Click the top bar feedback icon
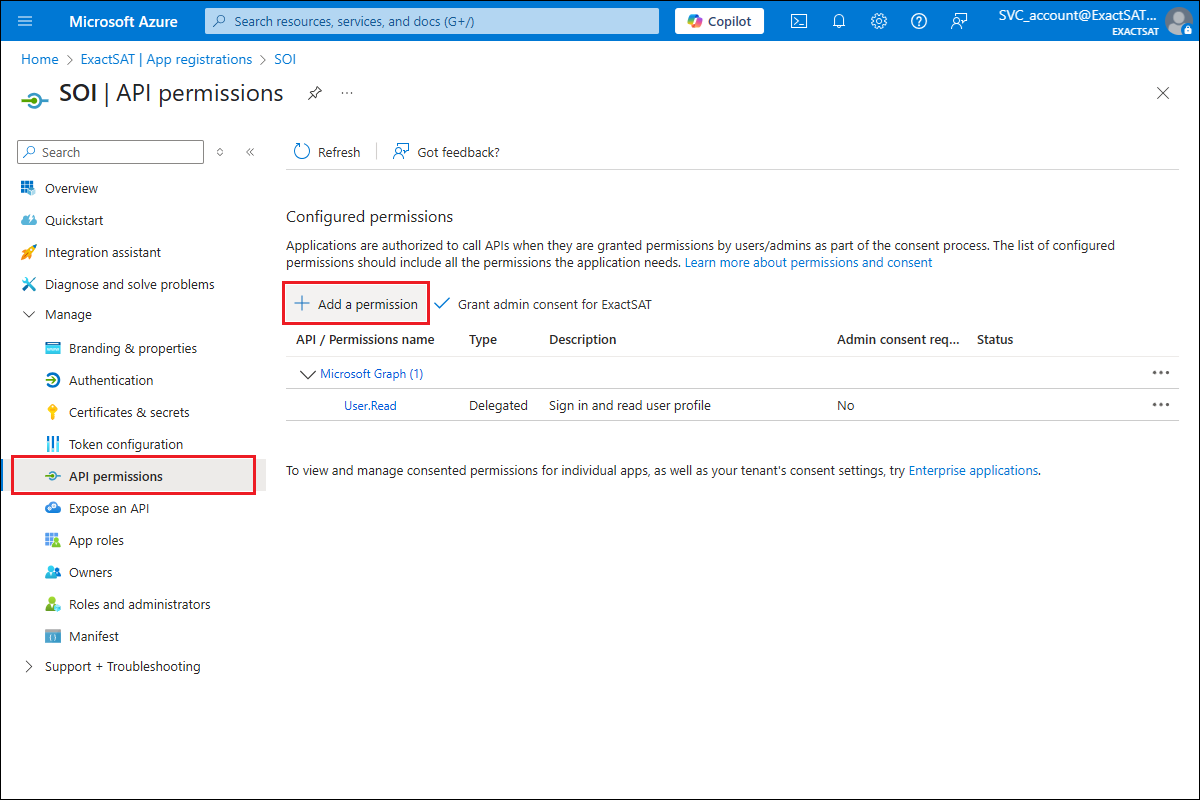 959,21
